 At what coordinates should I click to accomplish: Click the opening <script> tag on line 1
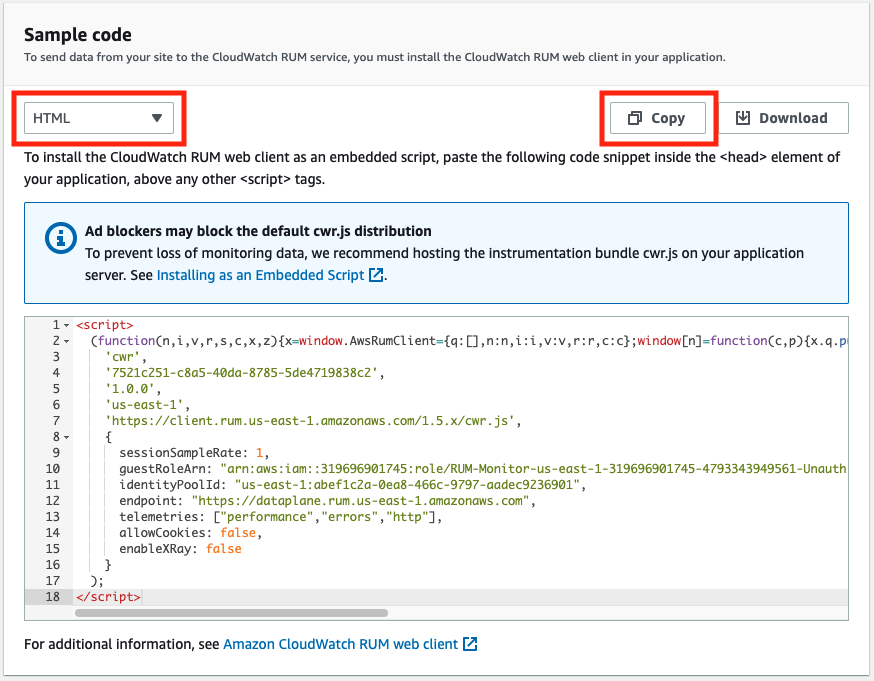(105, 325)
